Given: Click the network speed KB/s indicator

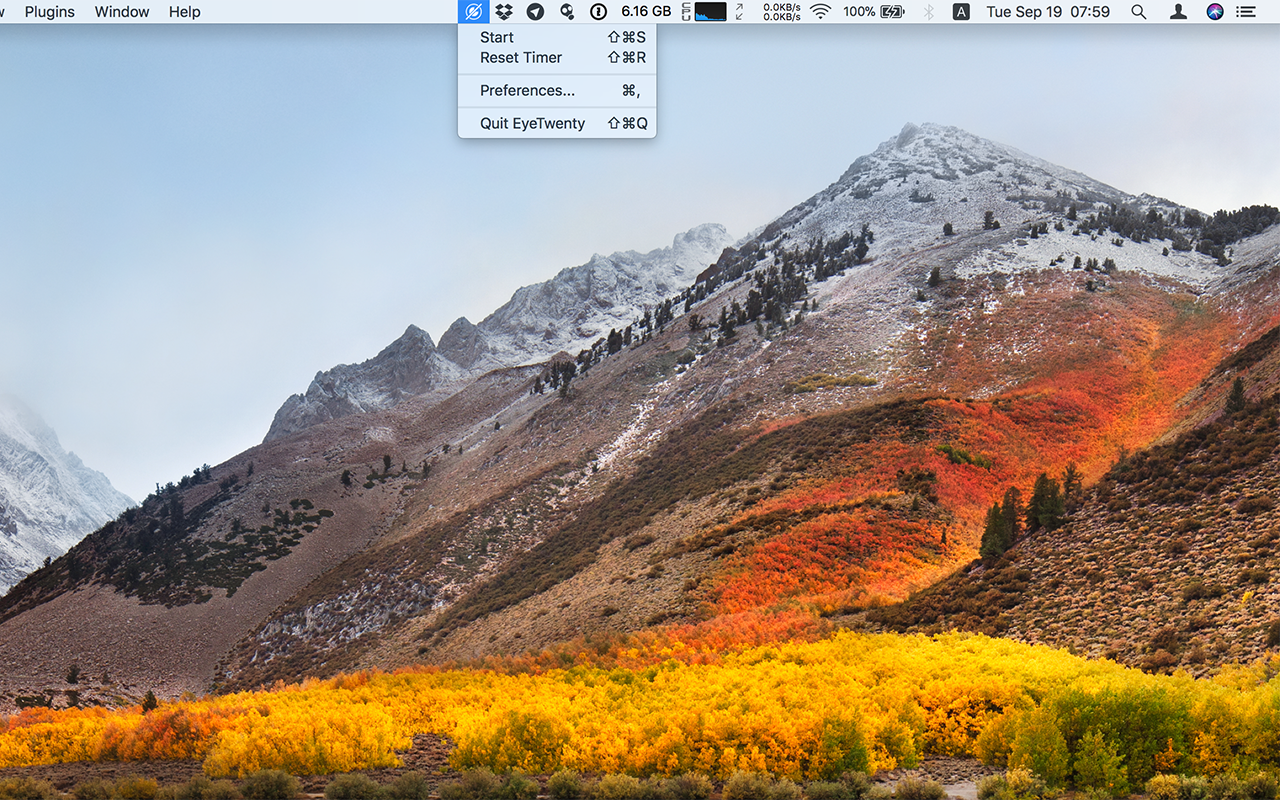Looking at the screenshot, I should (x=782, y=12).
